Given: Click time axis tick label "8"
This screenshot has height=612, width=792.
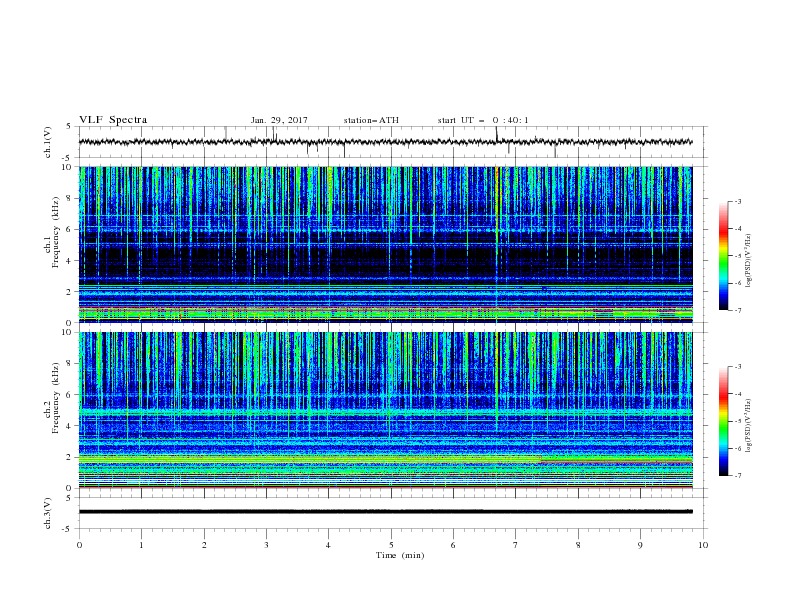Looking at the screenshot, I should 578,545.
